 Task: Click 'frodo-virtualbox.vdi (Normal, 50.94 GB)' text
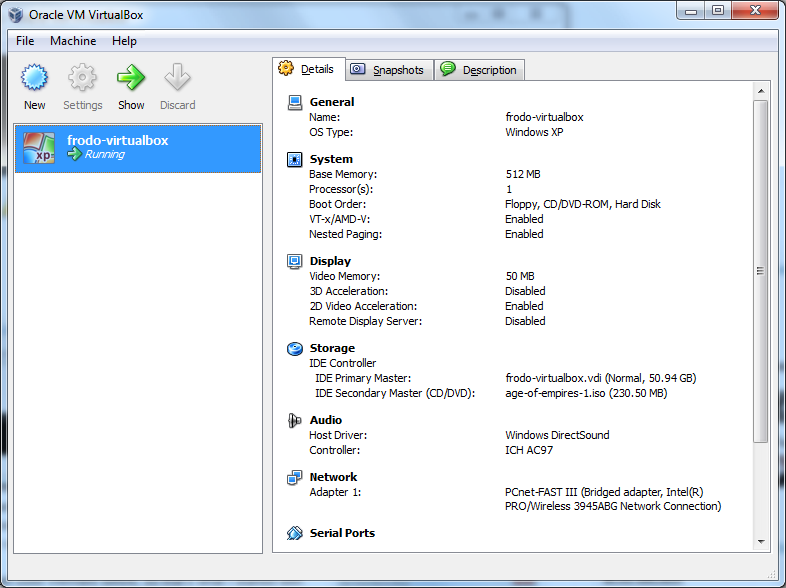coord(601,378)
